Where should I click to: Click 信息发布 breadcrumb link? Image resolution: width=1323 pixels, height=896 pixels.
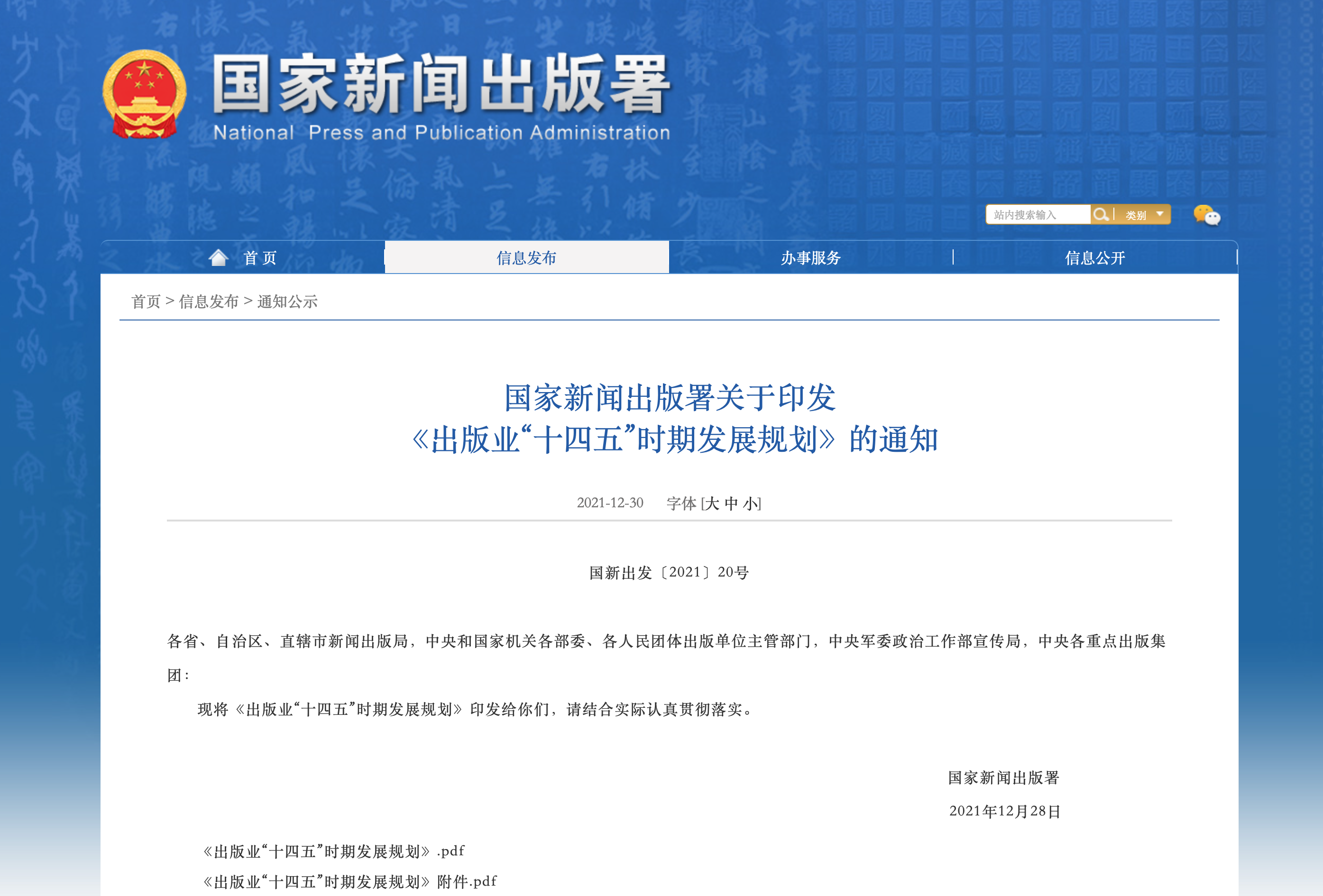coord(208,302)
